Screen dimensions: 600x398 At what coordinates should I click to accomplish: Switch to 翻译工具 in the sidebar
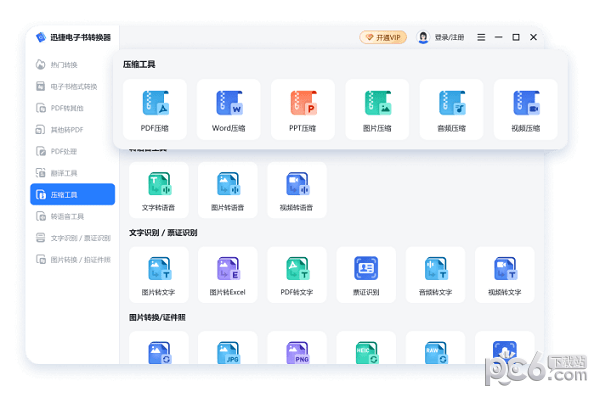[x=72, y=173]
